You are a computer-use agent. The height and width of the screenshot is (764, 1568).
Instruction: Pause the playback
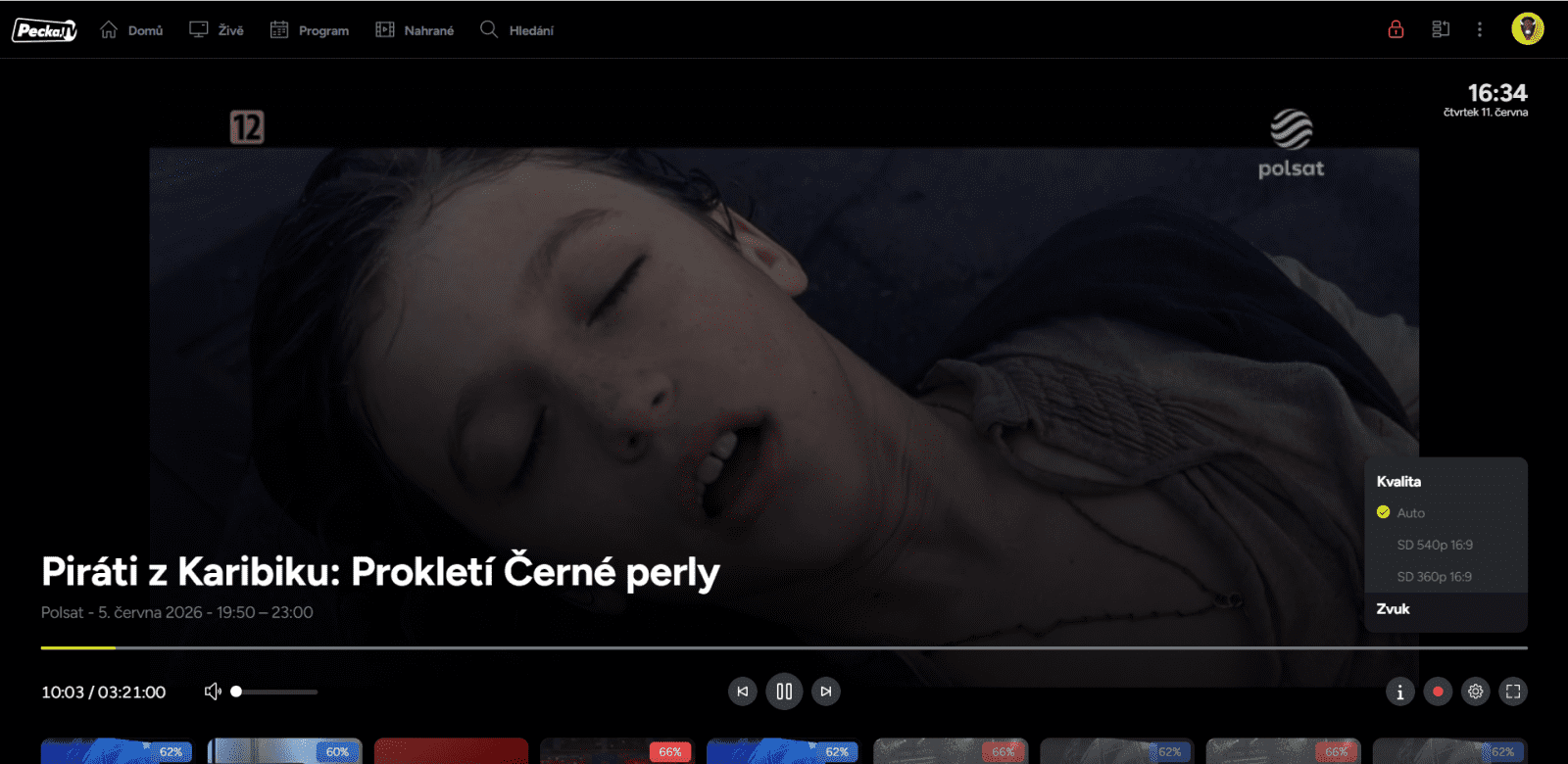click(784, 692)
